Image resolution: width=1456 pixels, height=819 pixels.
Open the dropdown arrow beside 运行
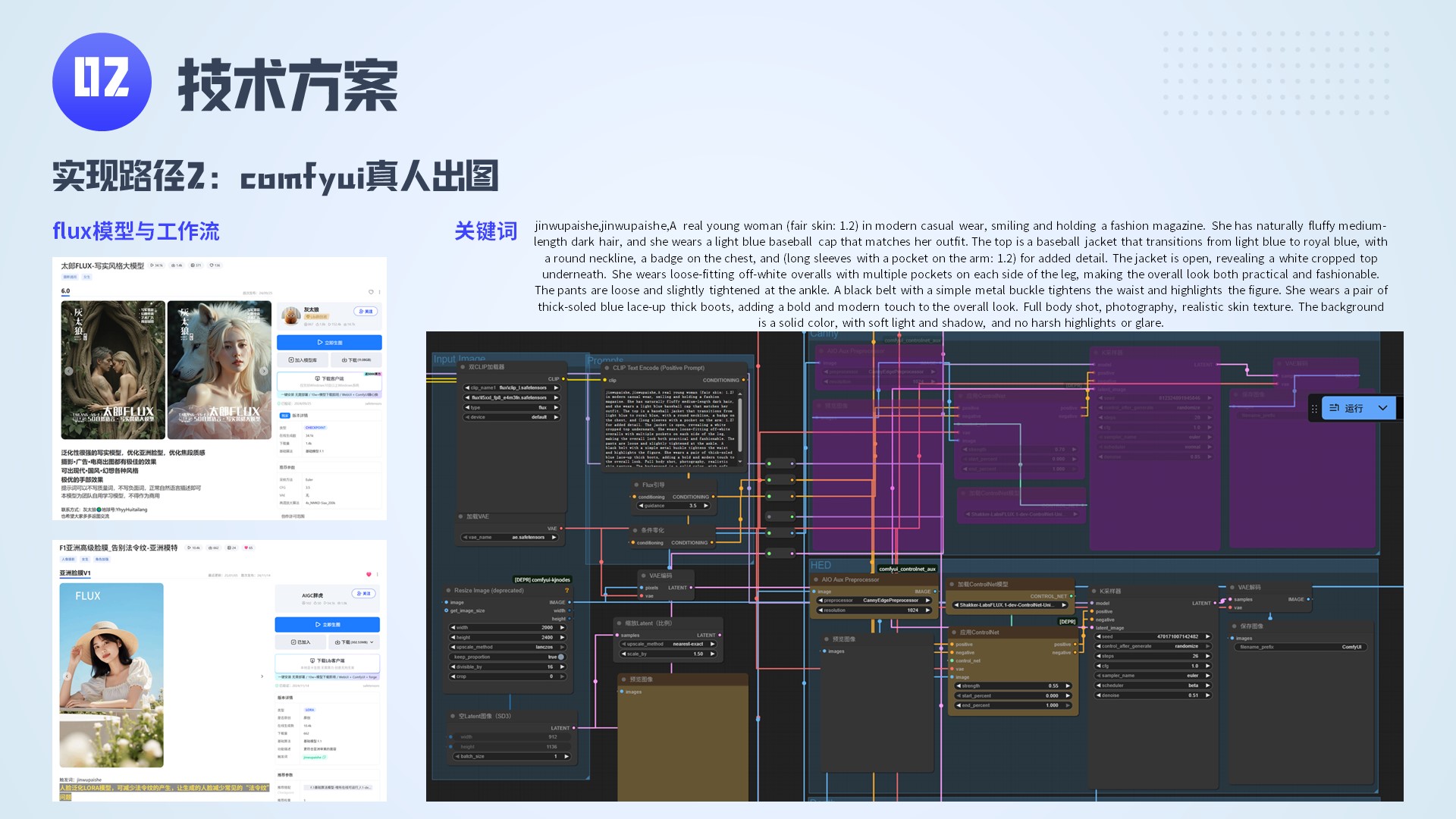click(1382, 408)
